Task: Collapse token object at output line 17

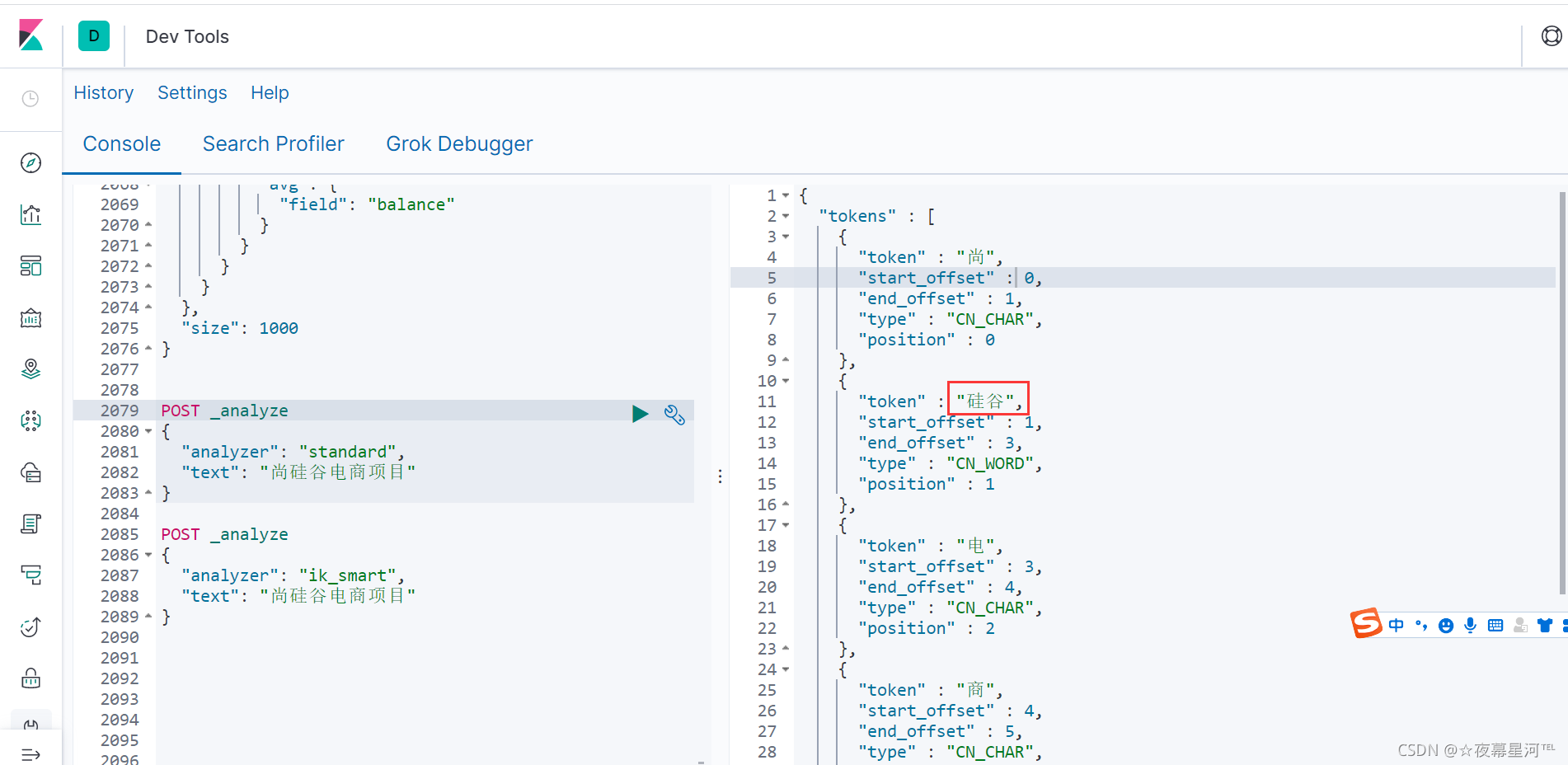Action: [x=786, y=525]
